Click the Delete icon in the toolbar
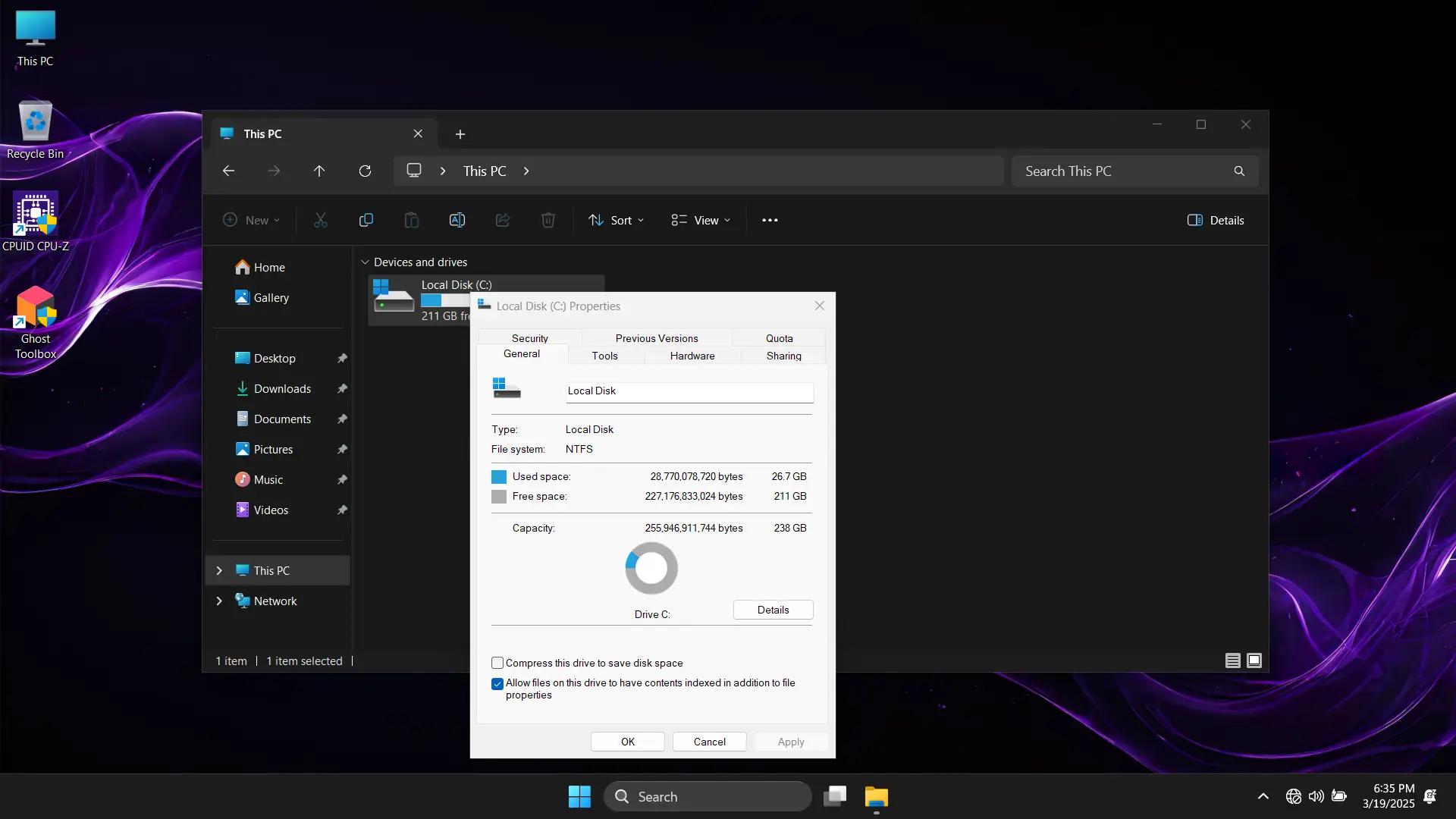 pos(548,220)
